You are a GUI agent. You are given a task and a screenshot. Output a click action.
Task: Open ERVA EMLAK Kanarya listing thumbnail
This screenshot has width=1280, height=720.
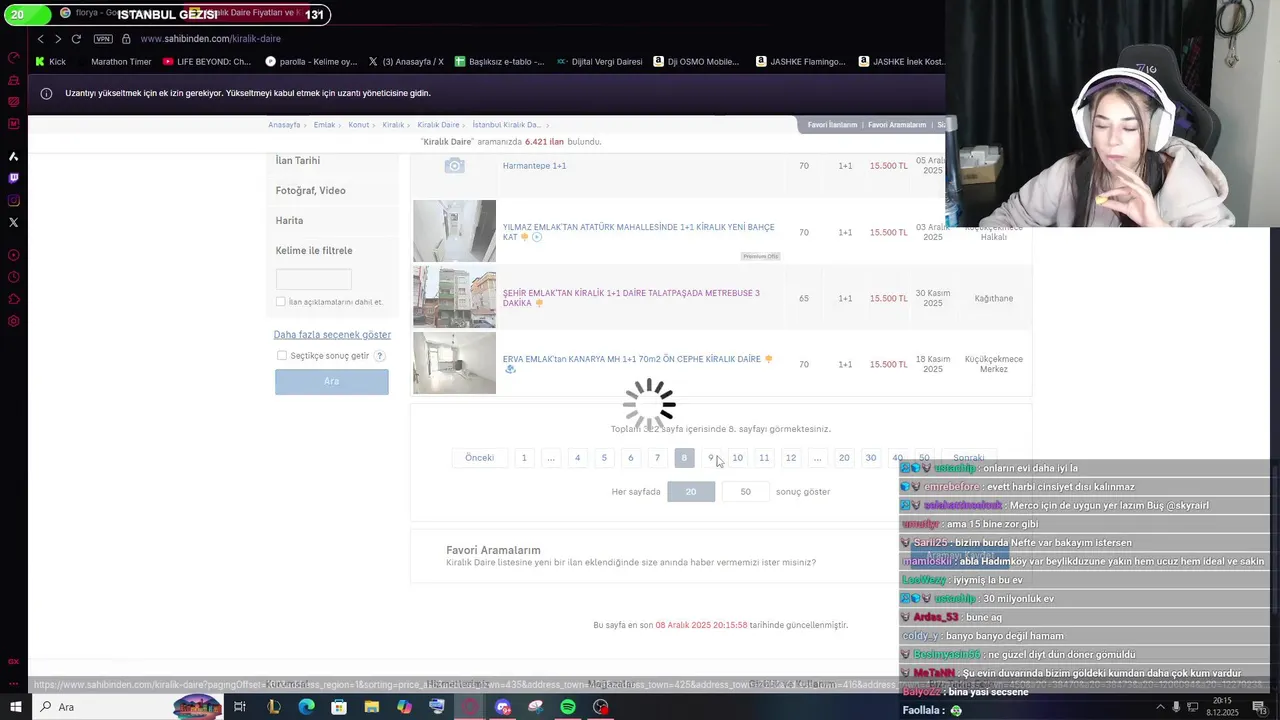tap(454, 363)
